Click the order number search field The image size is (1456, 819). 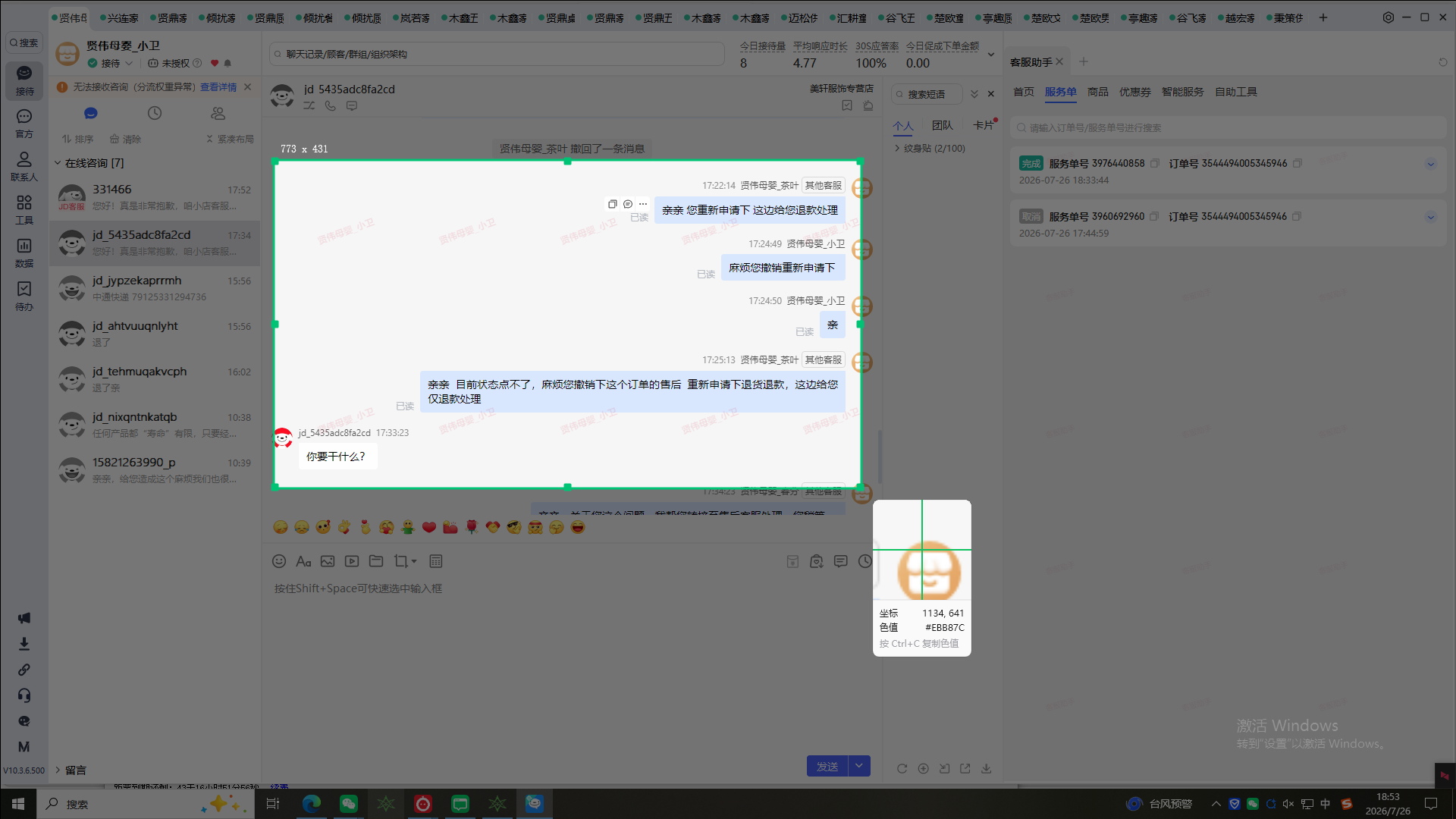[1228, 127]
